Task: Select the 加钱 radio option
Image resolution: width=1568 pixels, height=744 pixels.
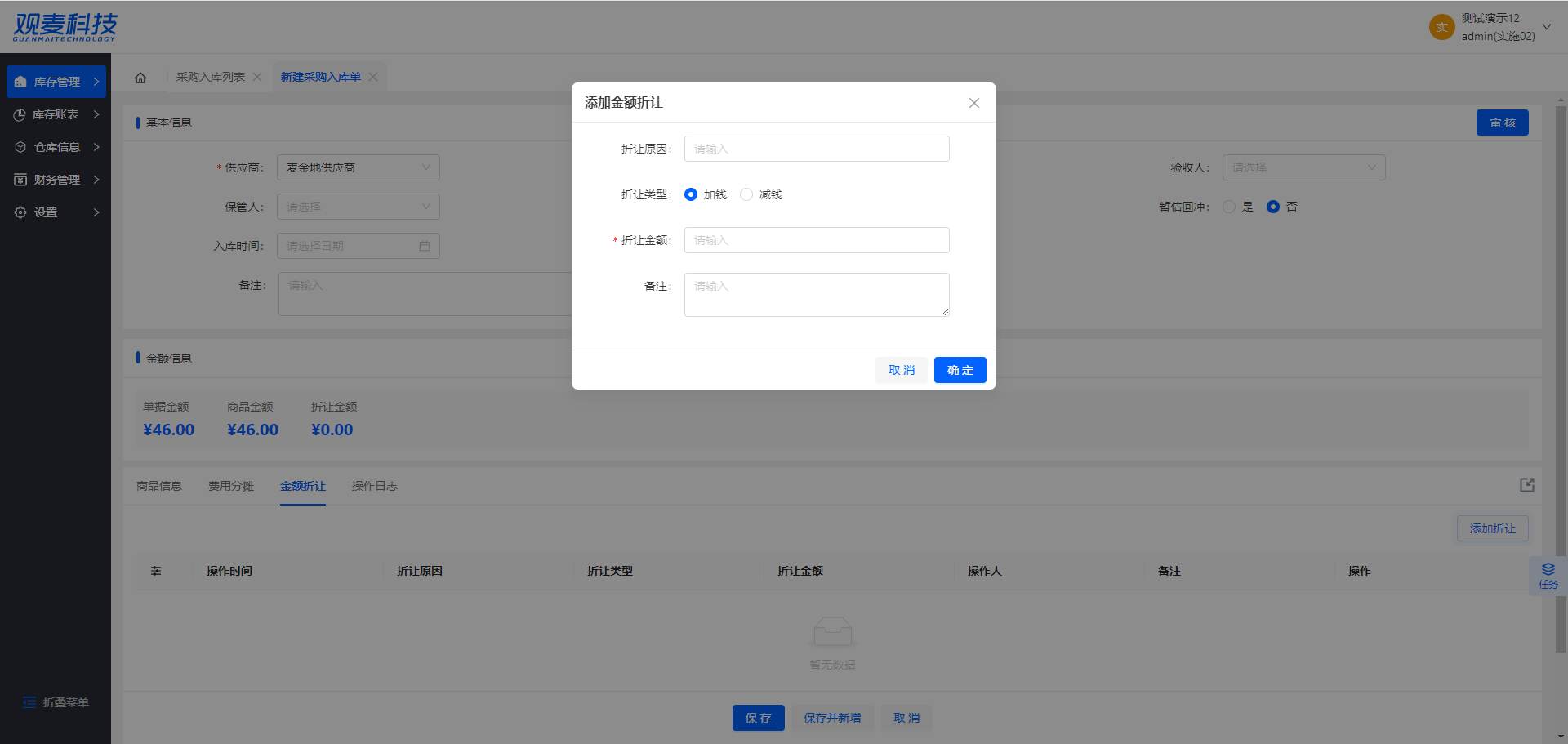Action: click(691, 194)
